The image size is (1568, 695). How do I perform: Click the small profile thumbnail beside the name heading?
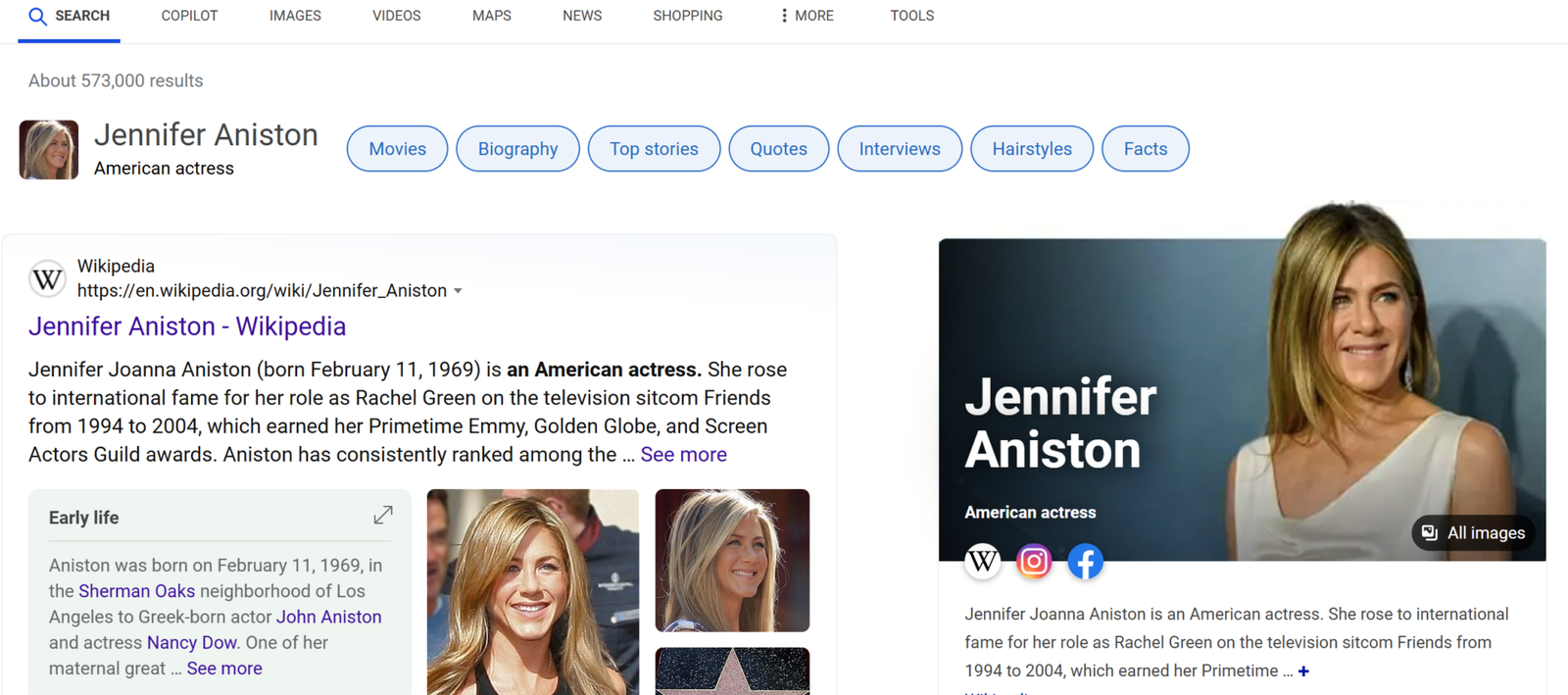[49, 150]
